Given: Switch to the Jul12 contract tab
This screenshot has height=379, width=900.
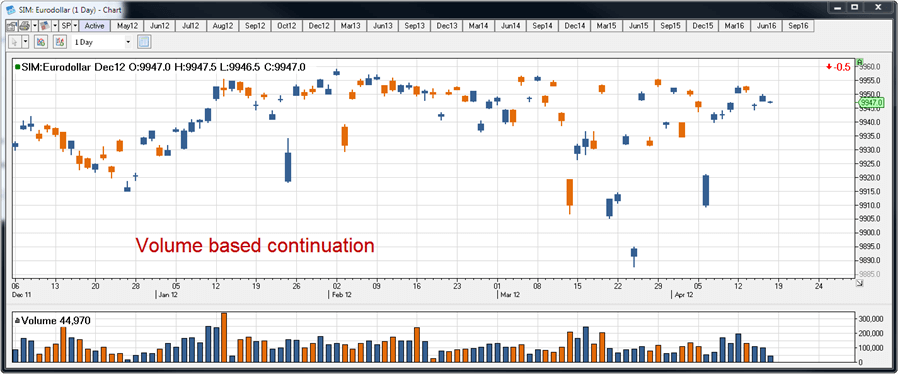Looking at the screenshot, I should [x=191, y=26].
